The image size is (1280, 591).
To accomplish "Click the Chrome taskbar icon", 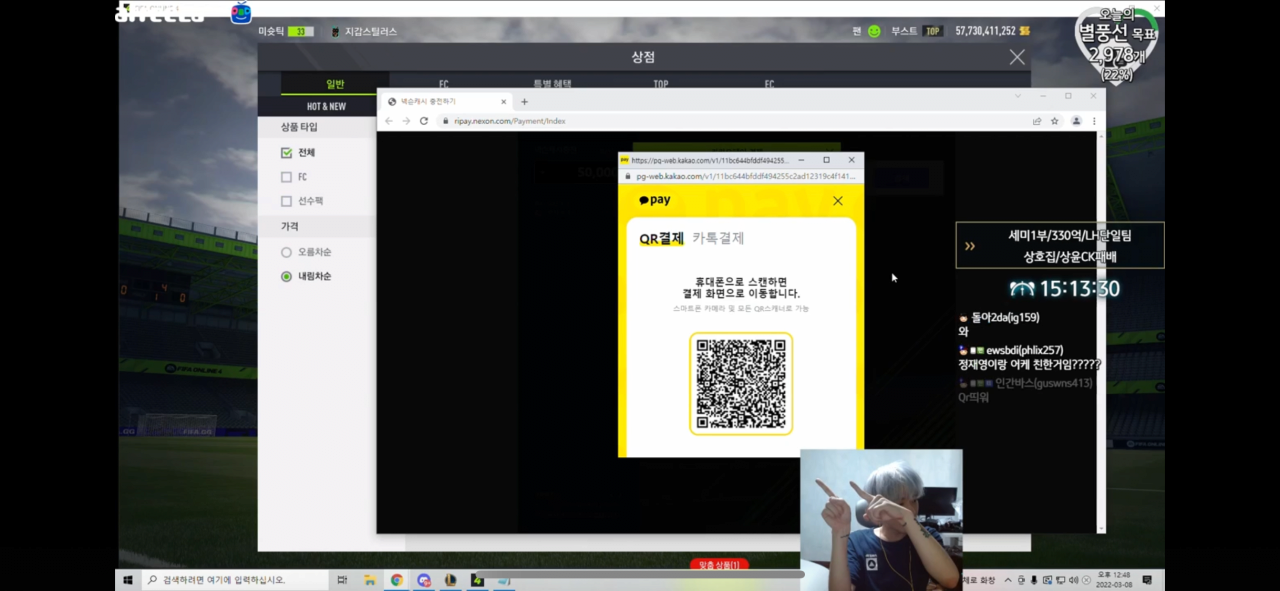I will 397,580.
